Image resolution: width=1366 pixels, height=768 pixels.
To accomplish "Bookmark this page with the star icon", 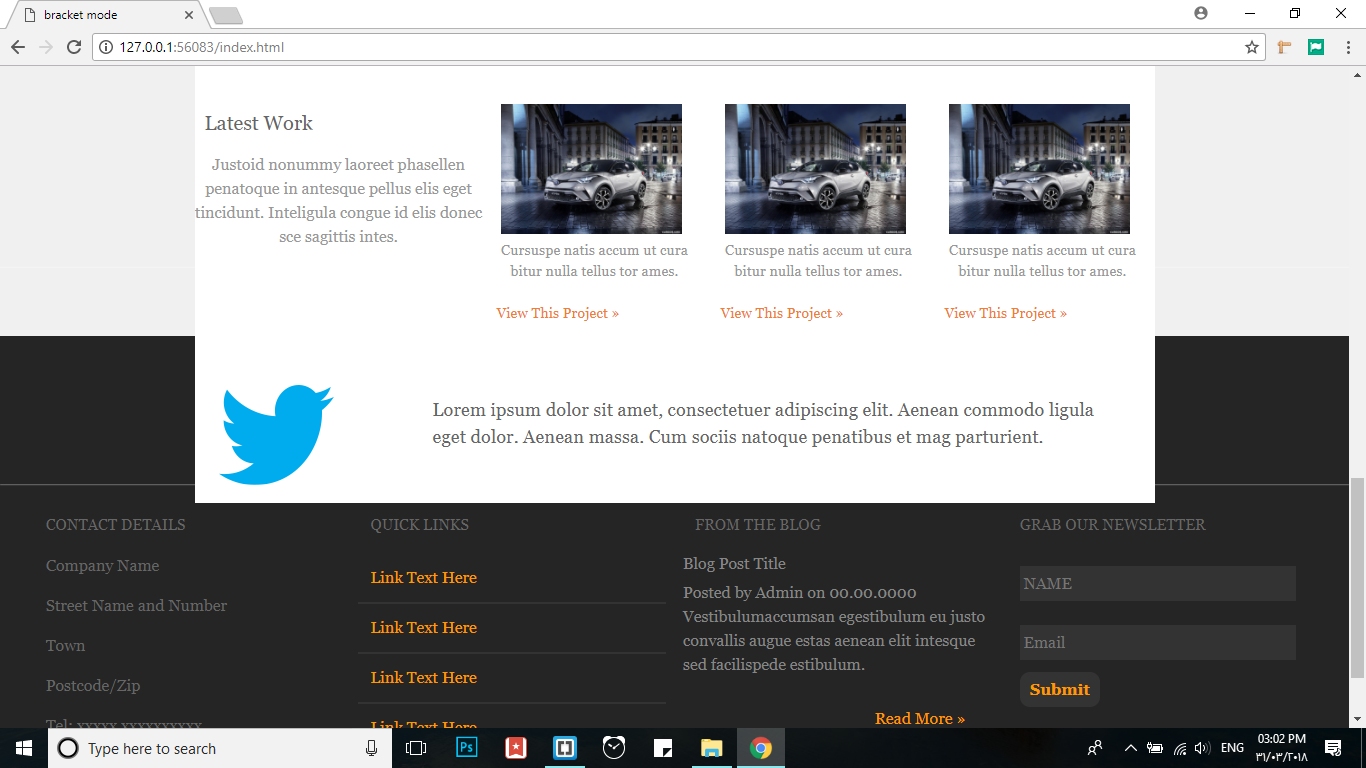I will pos(1252,47).
